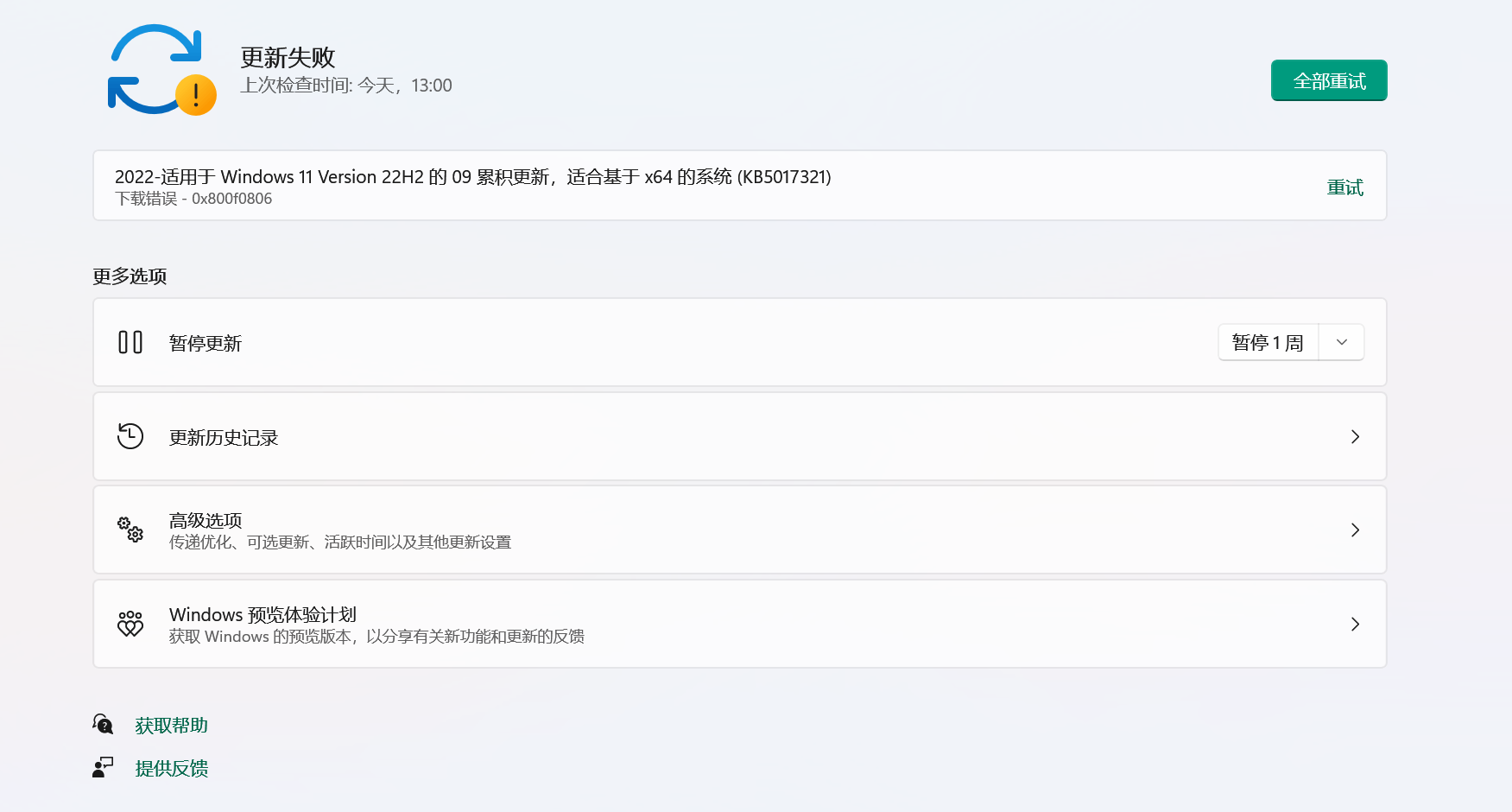
Task: Click the update failed sync warning icon
Action: 161,70
